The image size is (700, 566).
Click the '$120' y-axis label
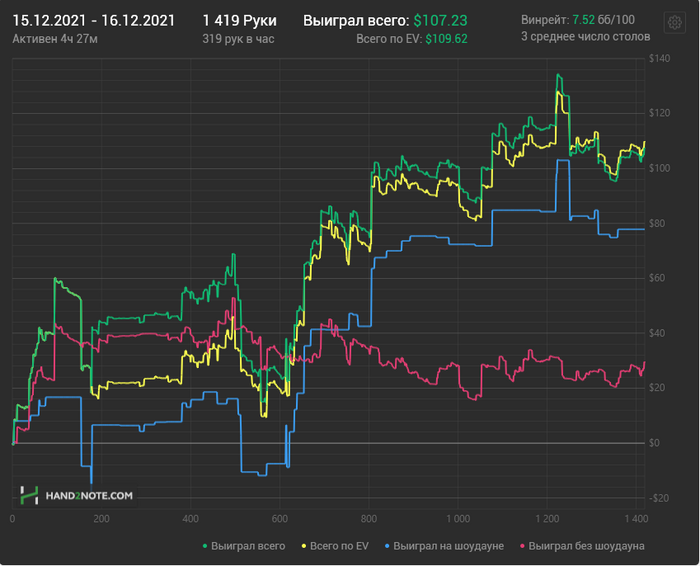659,113
